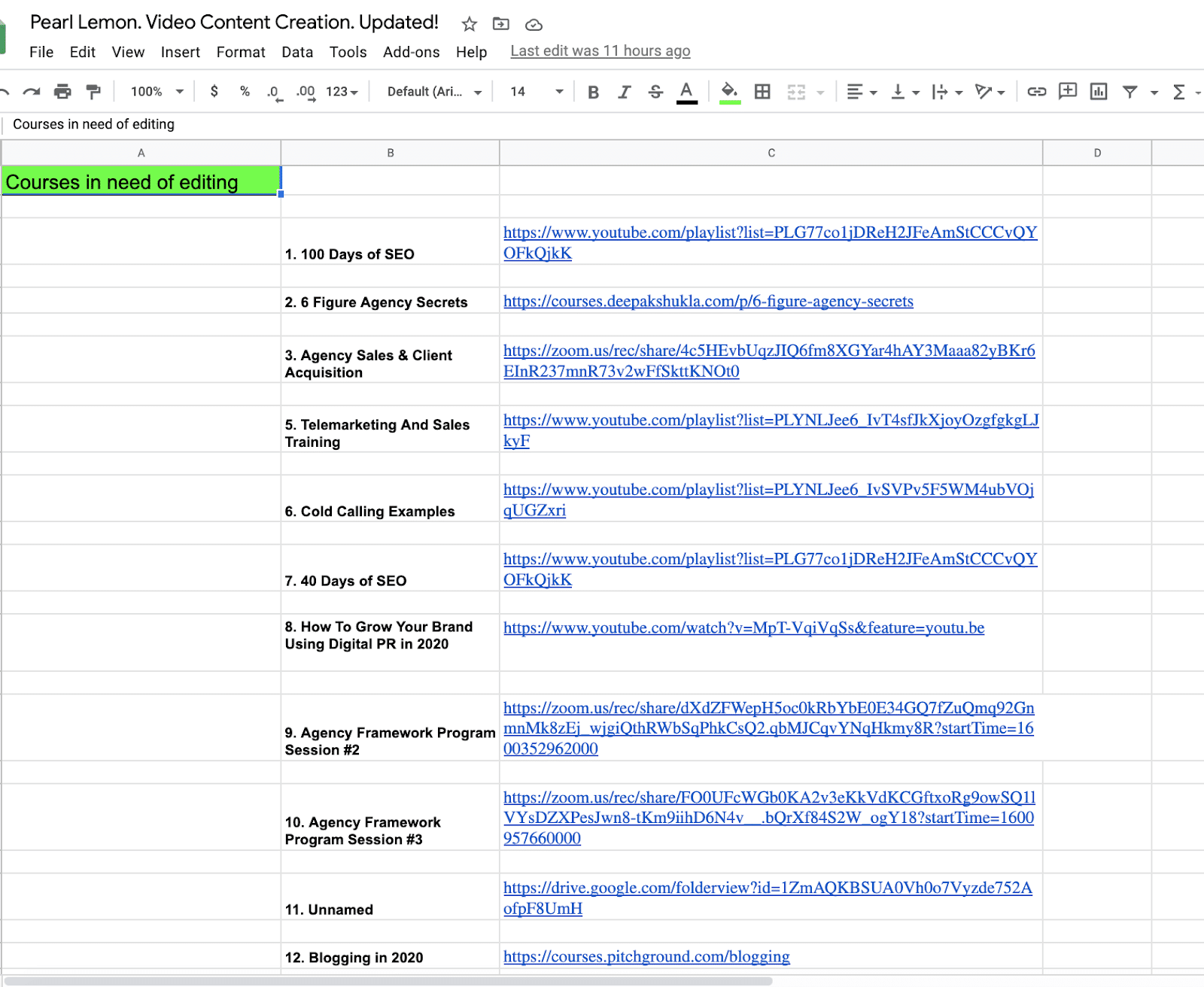Print the spreadsheet
Image resolution: width=1204 pixels, height=987 pixels.
62,92
